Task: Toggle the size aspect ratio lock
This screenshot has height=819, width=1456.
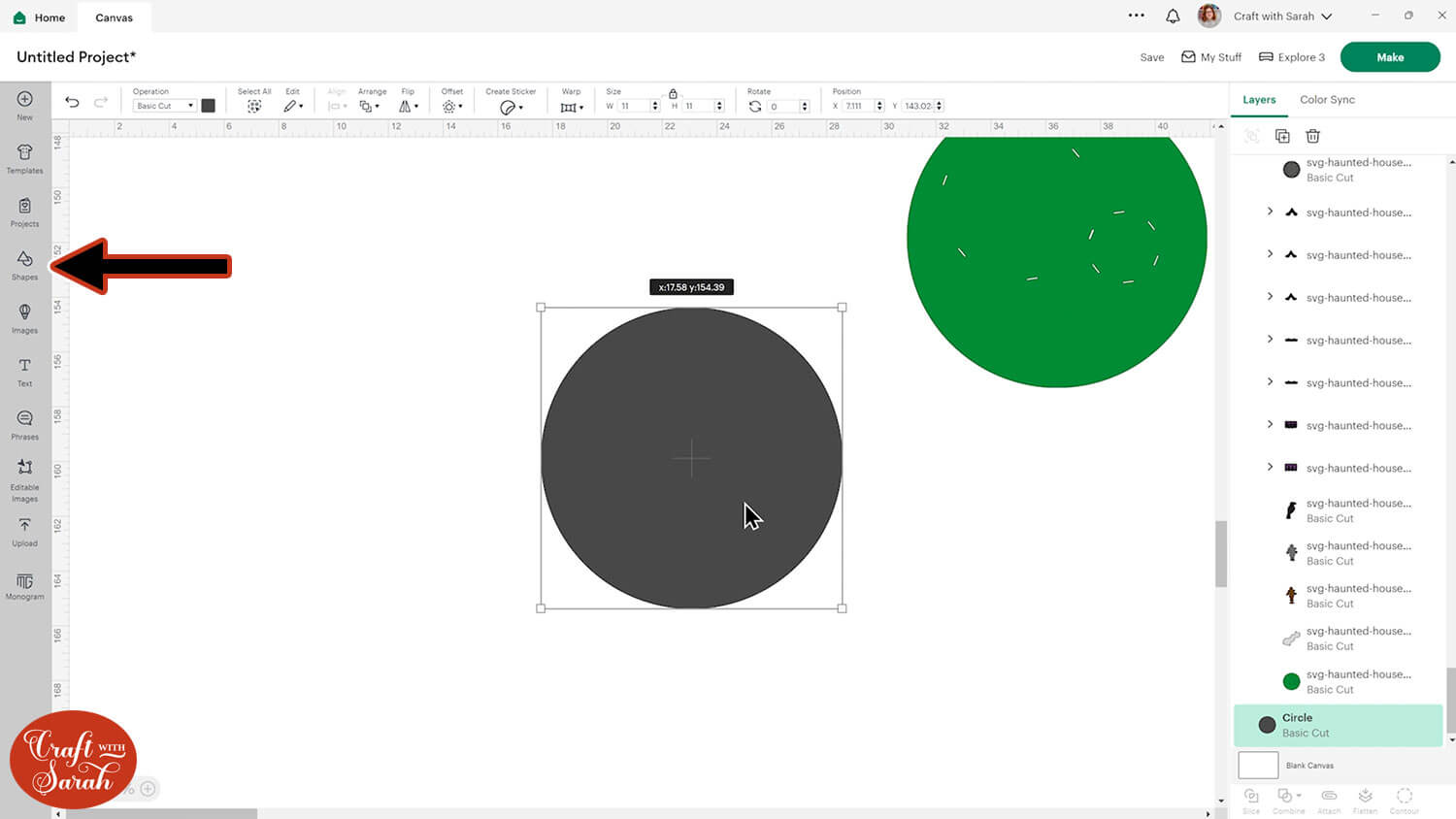Action: 673,93
